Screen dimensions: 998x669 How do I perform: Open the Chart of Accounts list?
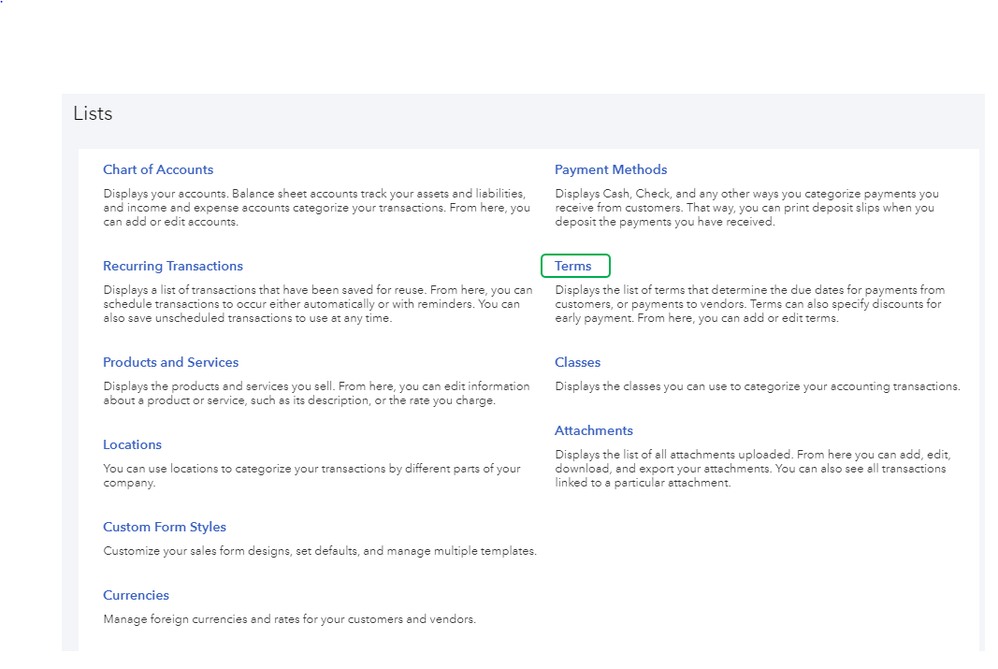click(158, 170)
